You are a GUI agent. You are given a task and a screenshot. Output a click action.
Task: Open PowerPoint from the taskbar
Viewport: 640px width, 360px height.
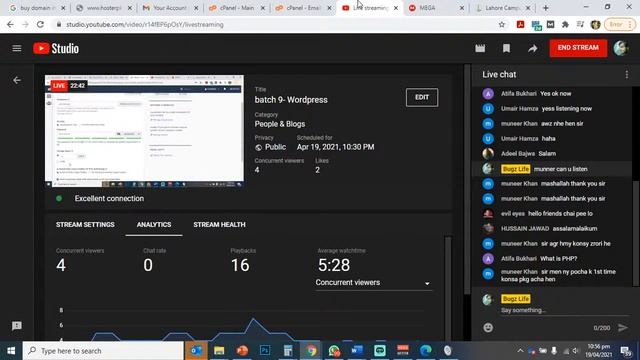click(242, 350)
